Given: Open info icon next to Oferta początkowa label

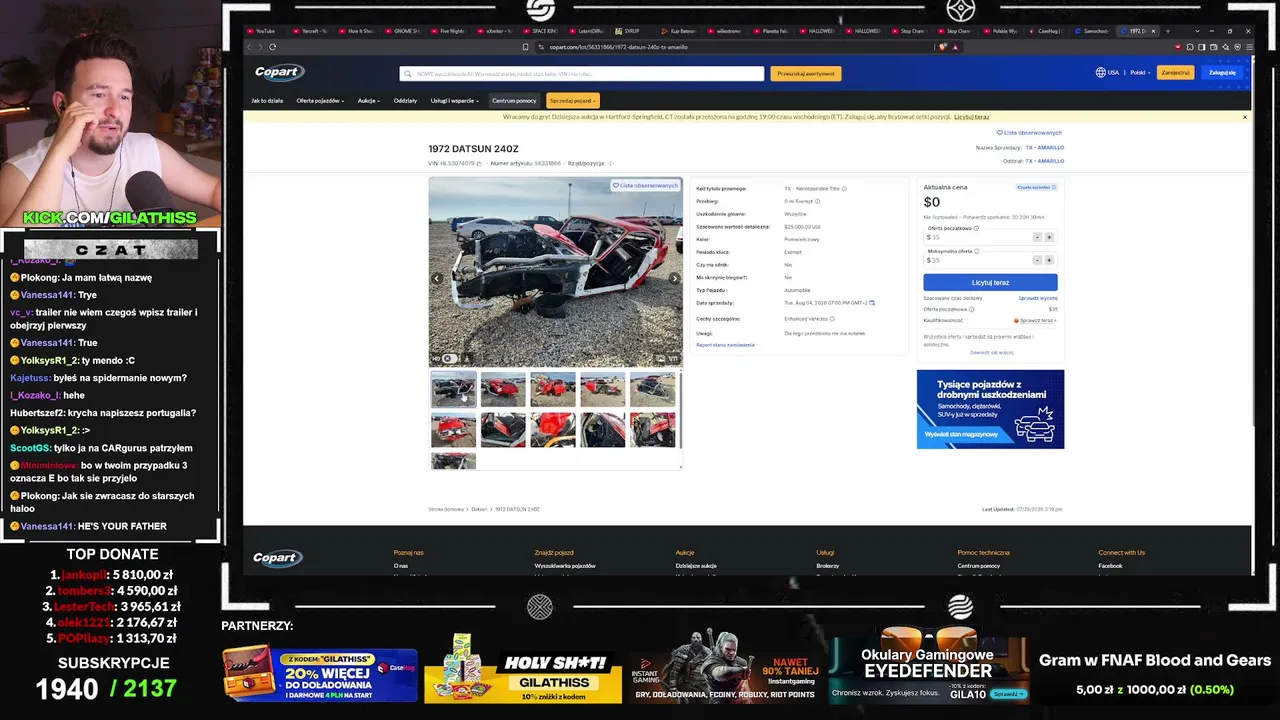Looking at the screenshot, I should tap(976, 228).
